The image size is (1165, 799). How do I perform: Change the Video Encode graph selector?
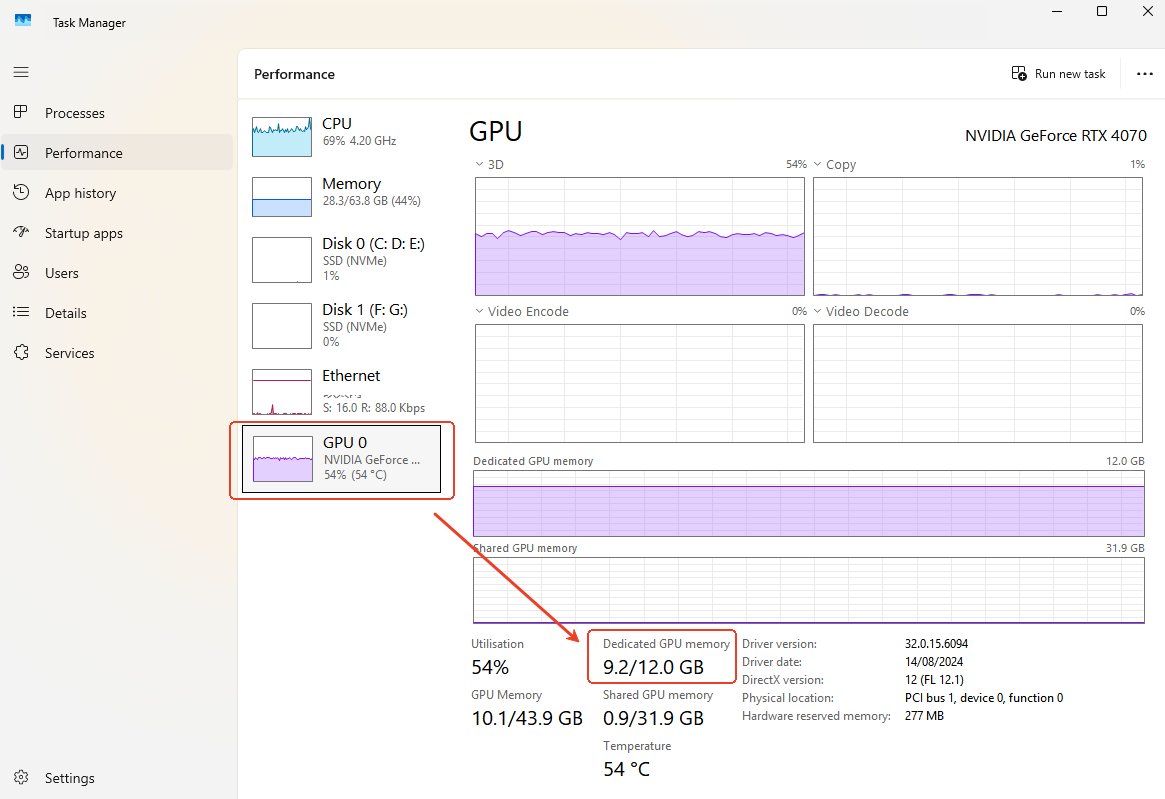[x=480, y=311]
